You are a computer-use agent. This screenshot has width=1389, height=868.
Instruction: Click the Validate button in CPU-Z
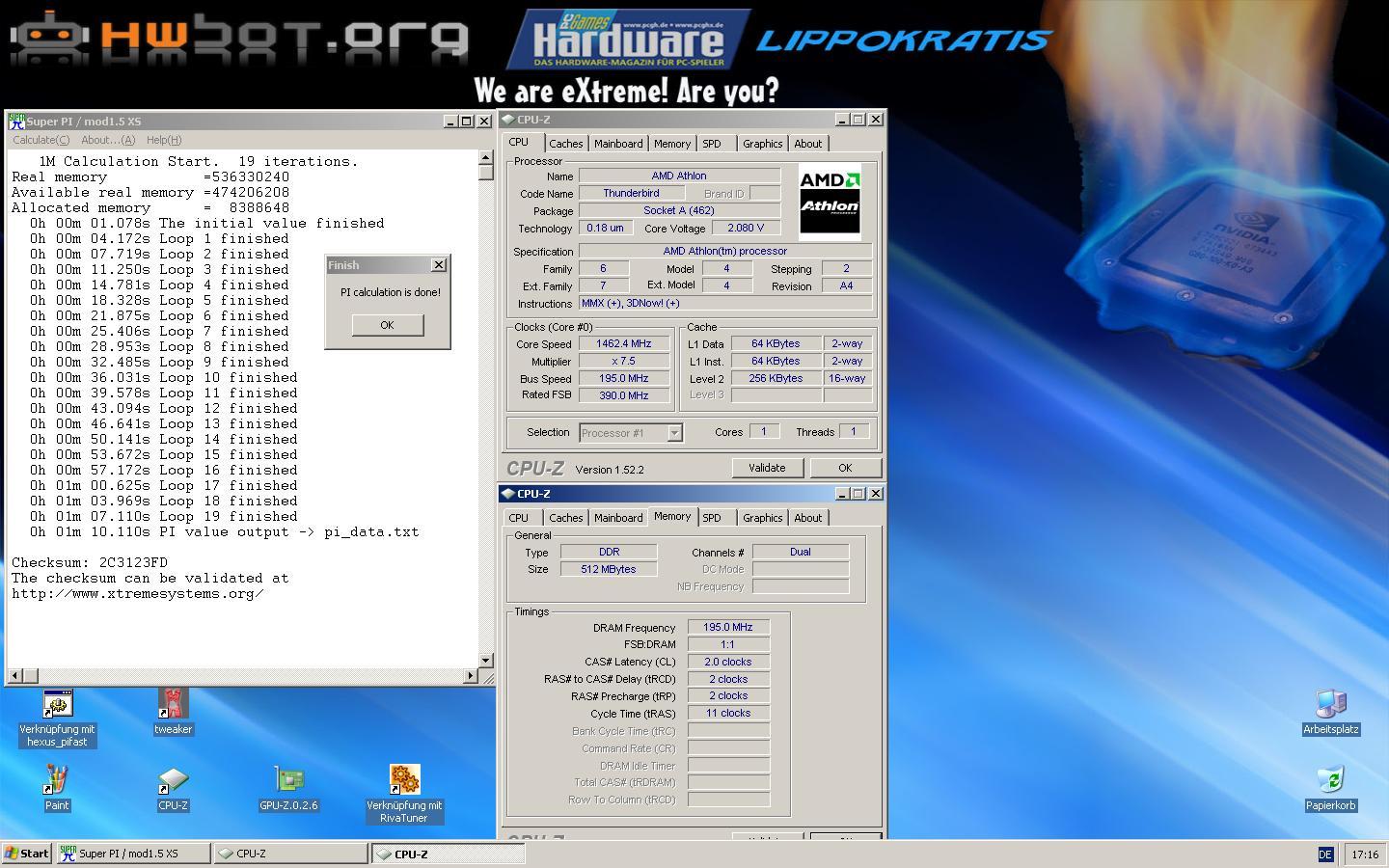[767, 468]
